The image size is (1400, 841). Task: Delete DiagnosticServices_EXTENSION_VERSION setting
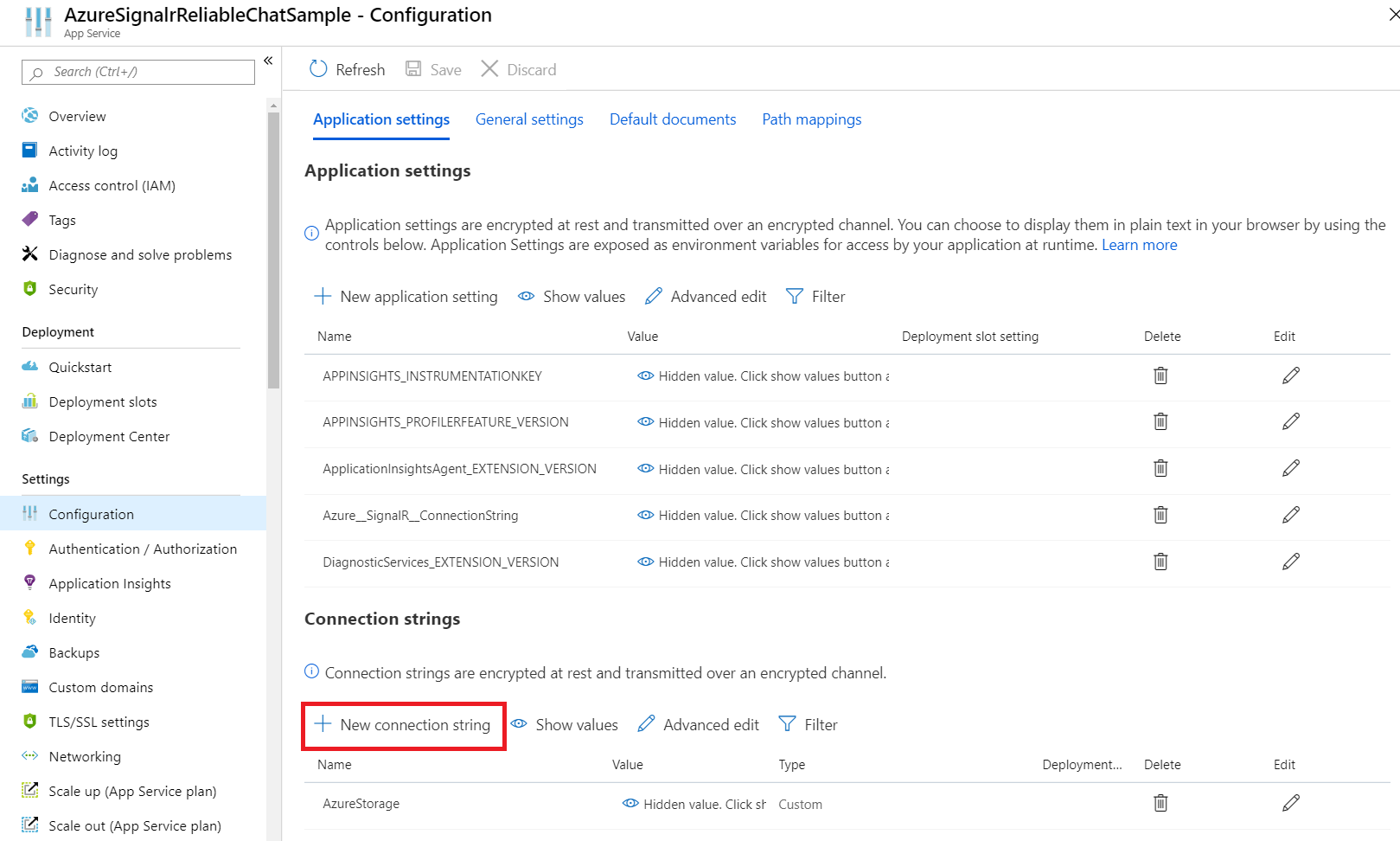pyautogui.click(x=1160, y=562)
